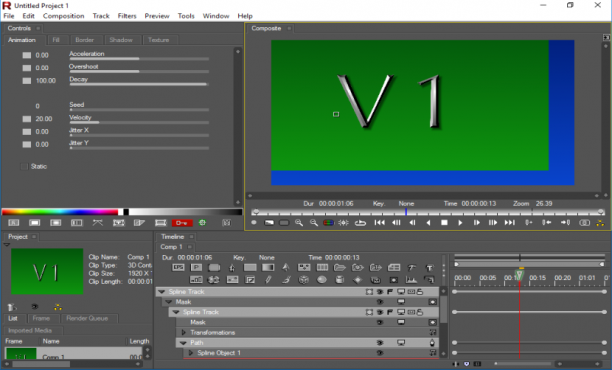Expand the Transformations group
612x370 pixels.
click(x=183, y=333)
